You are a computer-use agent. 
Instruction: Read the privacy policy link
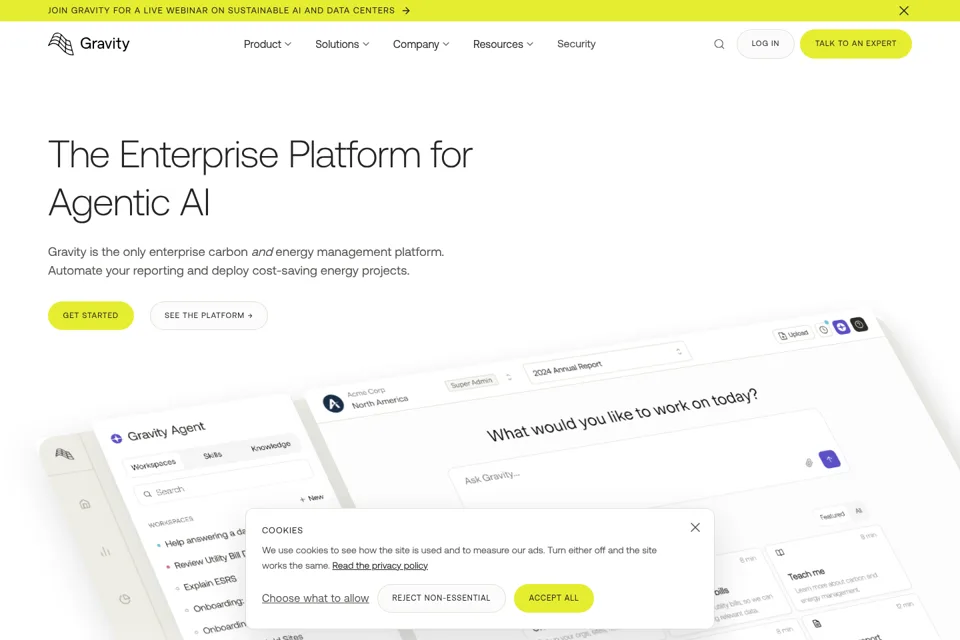point(380,565)
